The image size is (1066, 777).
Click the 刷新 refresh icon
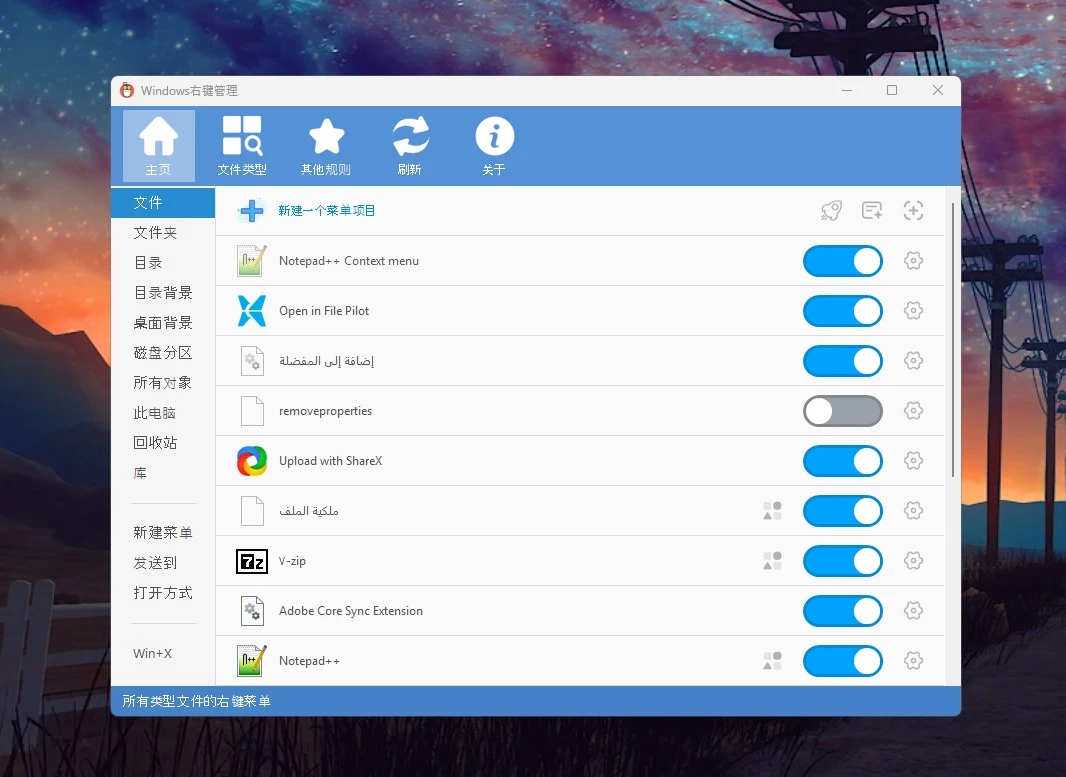click(409, 145)
